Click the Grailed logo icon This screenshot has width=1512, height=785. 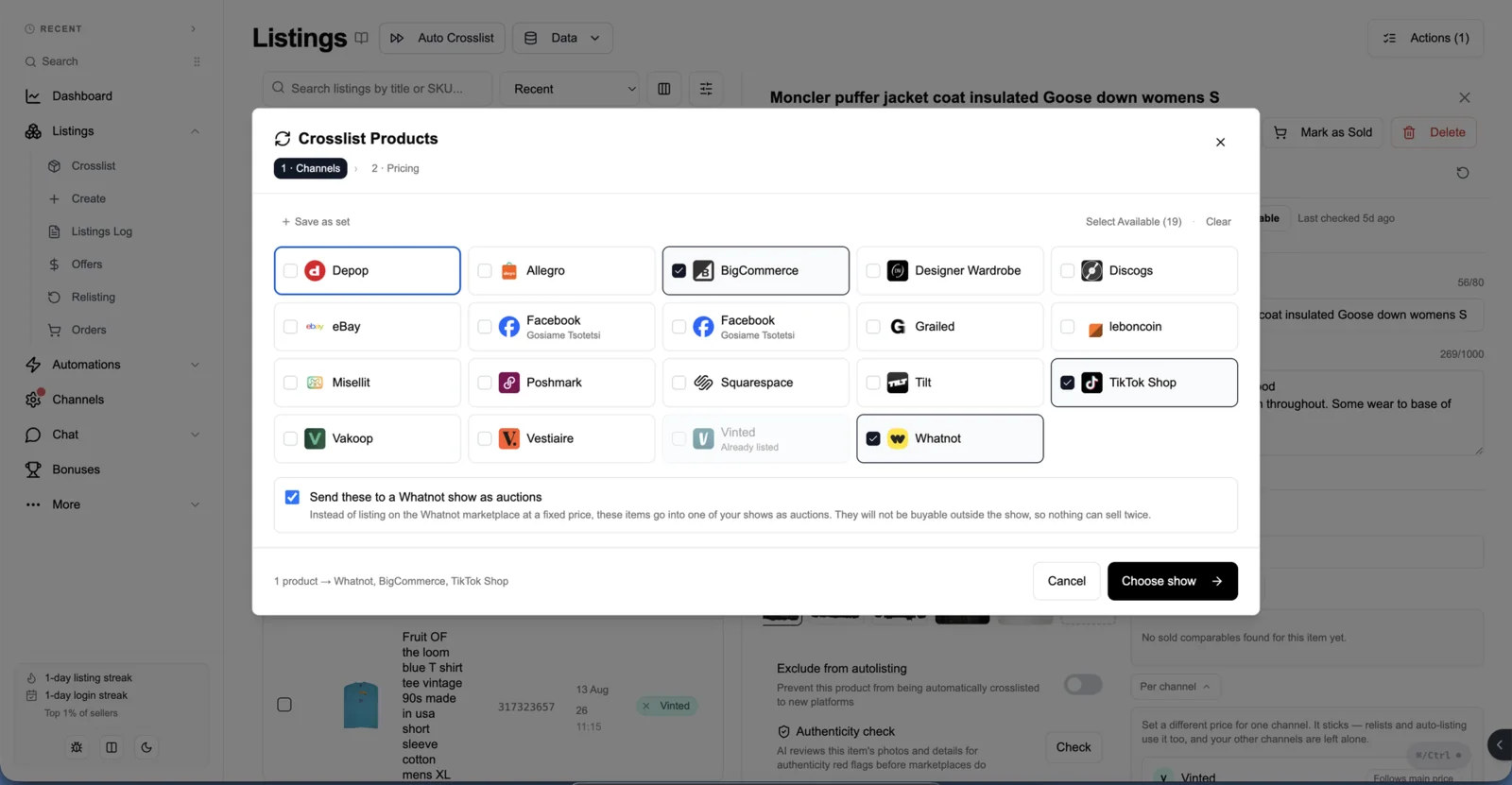click(x=898, y=326)
